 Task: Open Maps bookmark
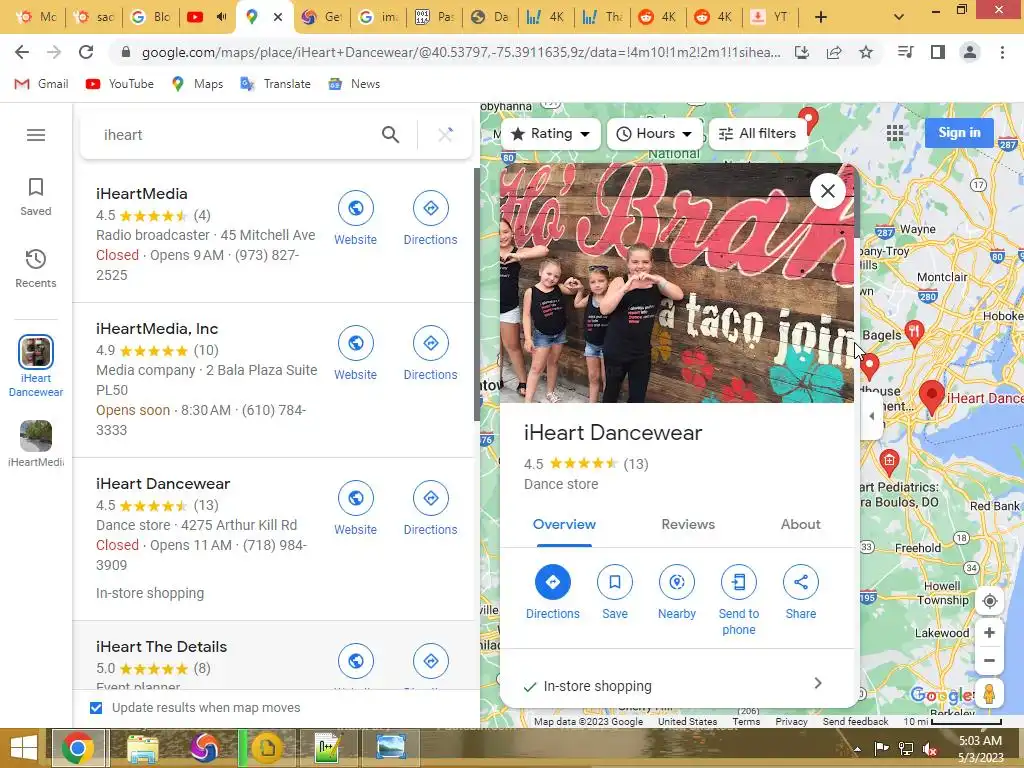(x=197, y=84)
